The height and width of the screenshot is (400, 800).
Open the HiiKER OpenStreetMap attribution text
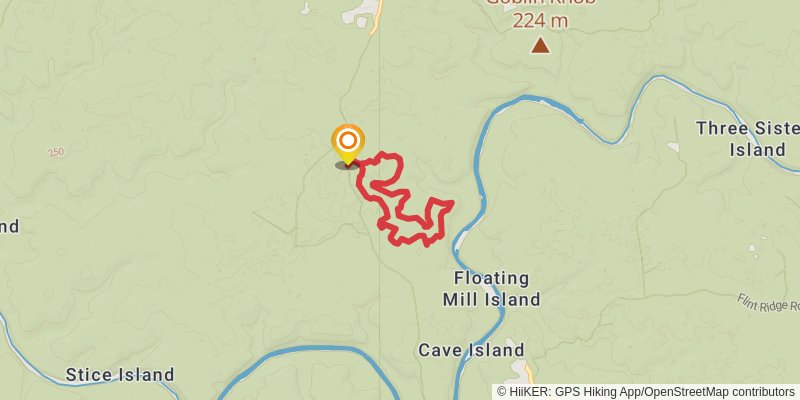pyautogui.click(x=646, y=392)
